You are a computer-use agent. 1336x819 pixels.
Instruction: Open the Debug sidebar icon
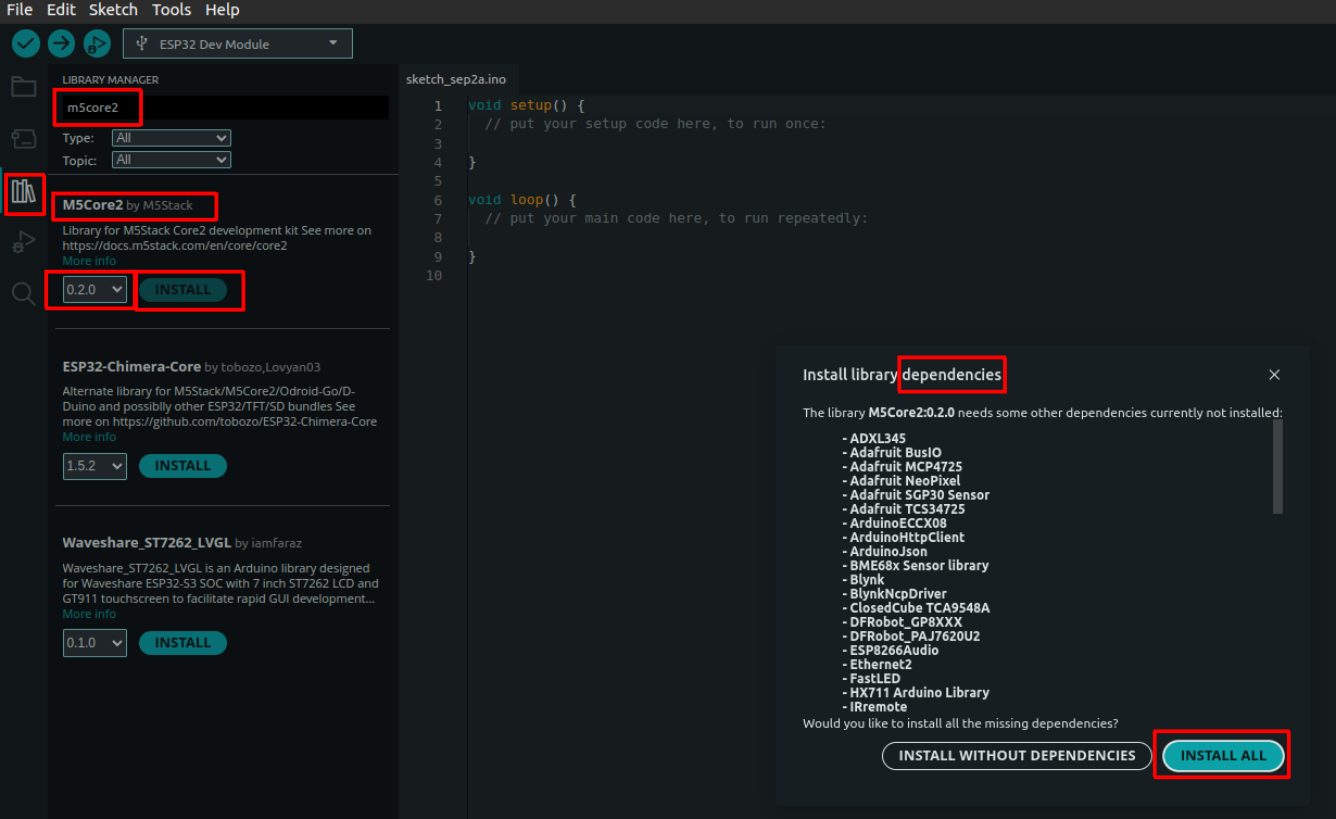click(24, 242)
